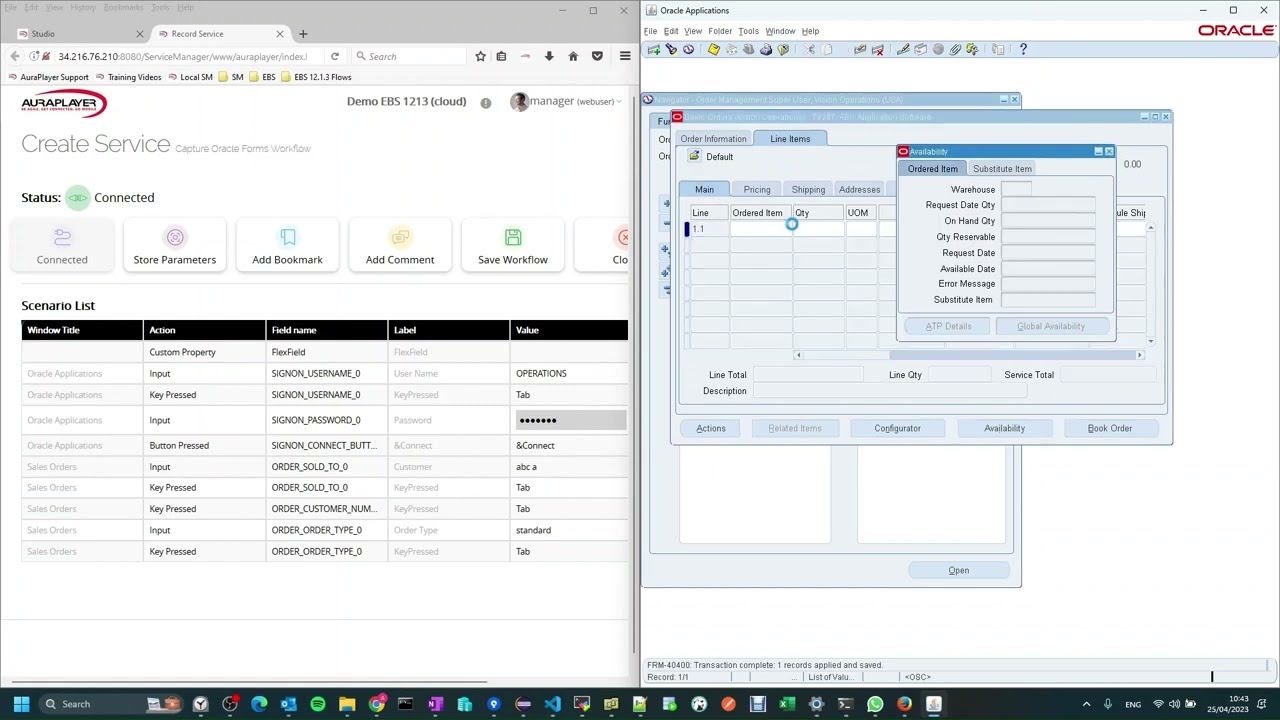Click the 'abc a' value cell
The image size is (1280, 720).
(x=570, y=467)
